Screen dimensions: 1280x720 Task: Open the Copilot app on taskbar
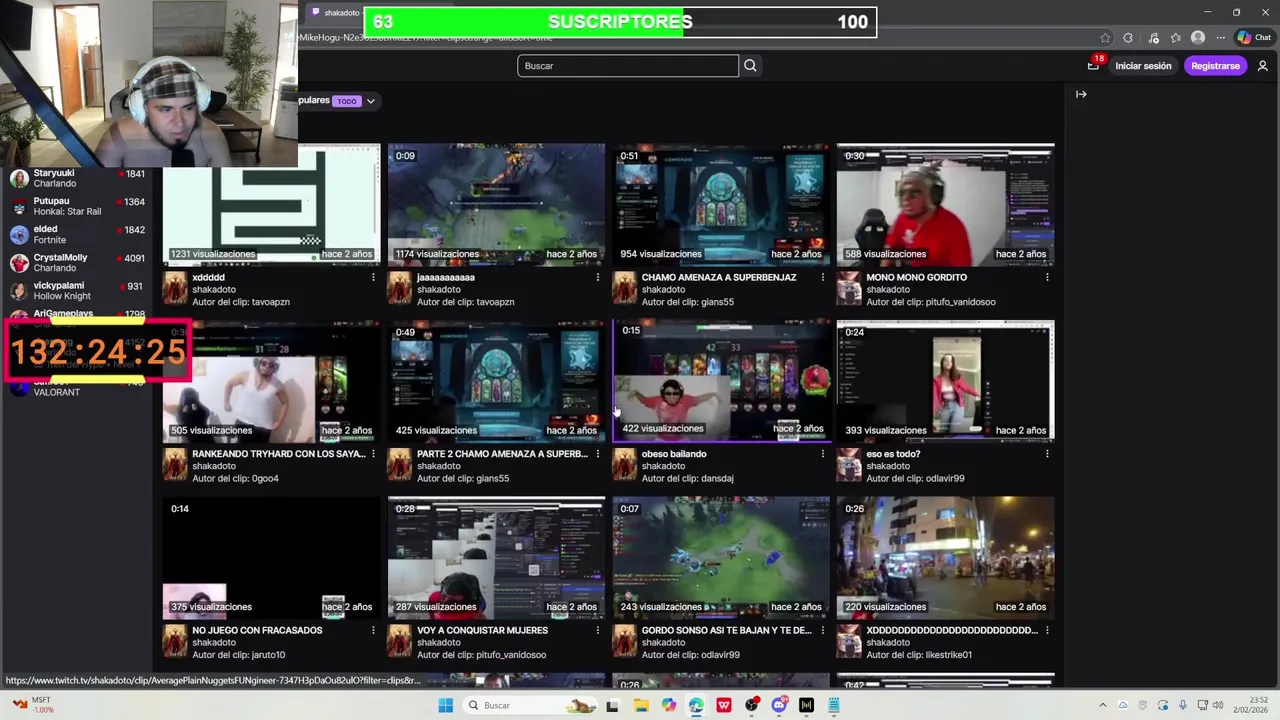click(x=668, y=705)
